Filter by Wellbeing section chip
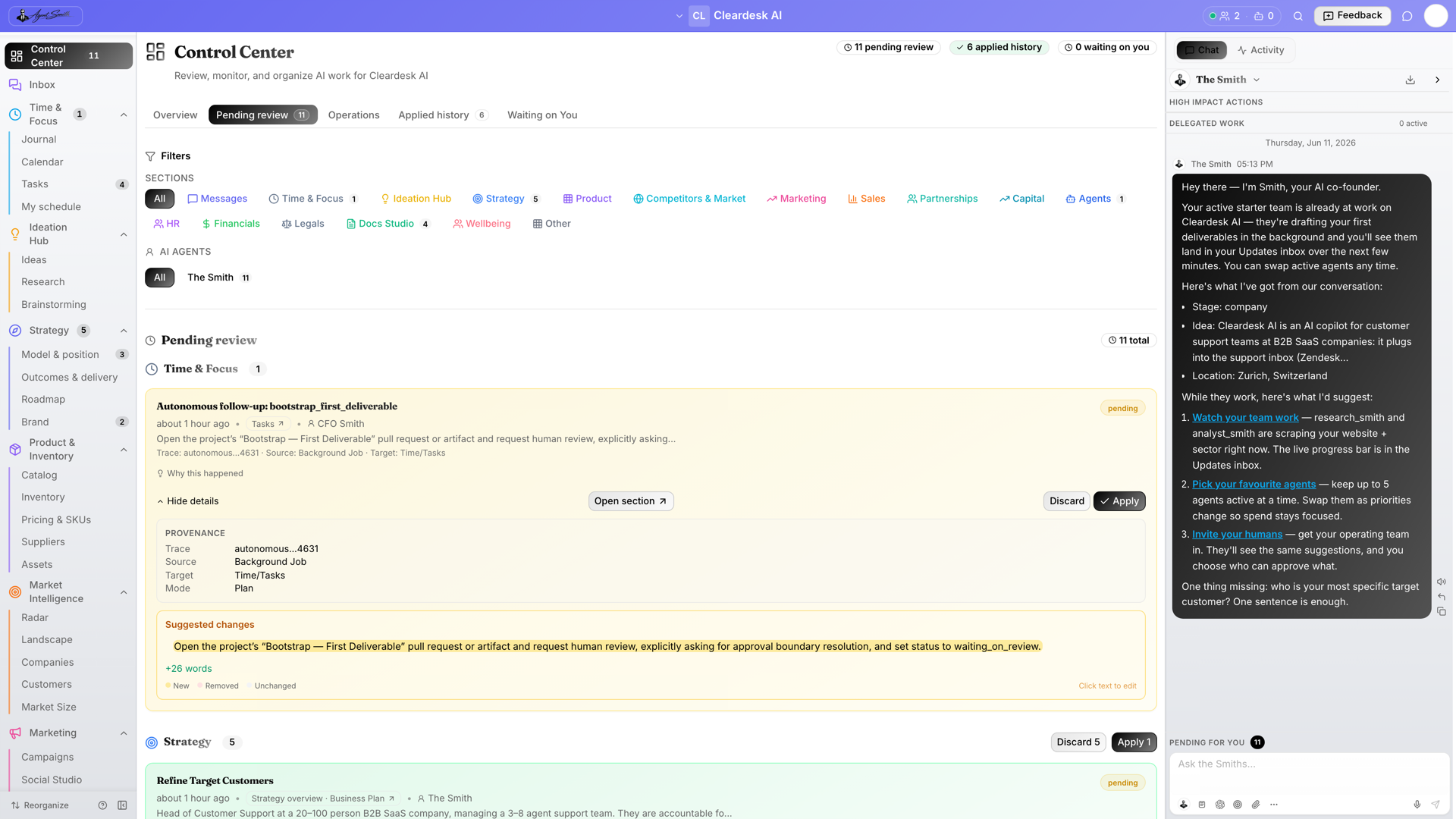Image resolution: width=1456 pixels, height=819 pixels. pos(482,224)
